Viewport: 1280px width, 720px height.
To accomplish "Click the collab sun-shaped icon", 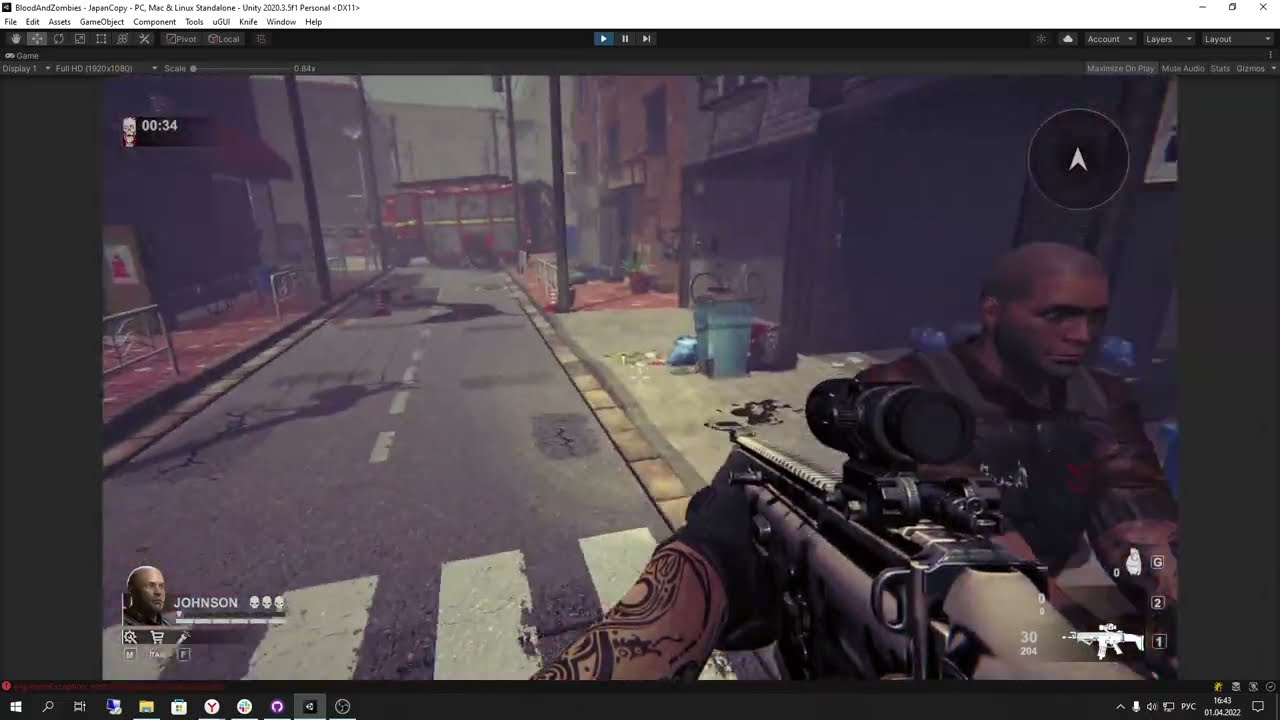I will coord(1041,39).
